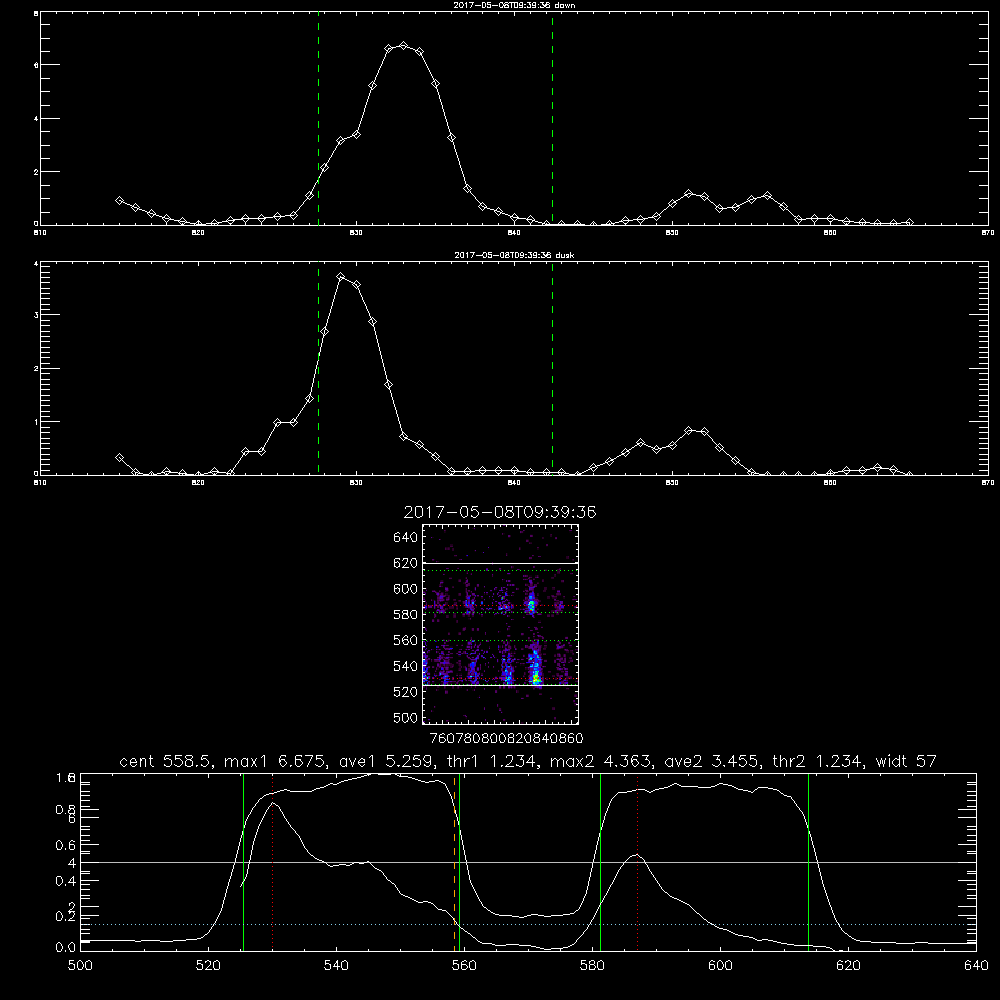Click the right green dashed line in dawn plot
The height and width of the screenshot is (1000, 1000).
tap(552, 119)
